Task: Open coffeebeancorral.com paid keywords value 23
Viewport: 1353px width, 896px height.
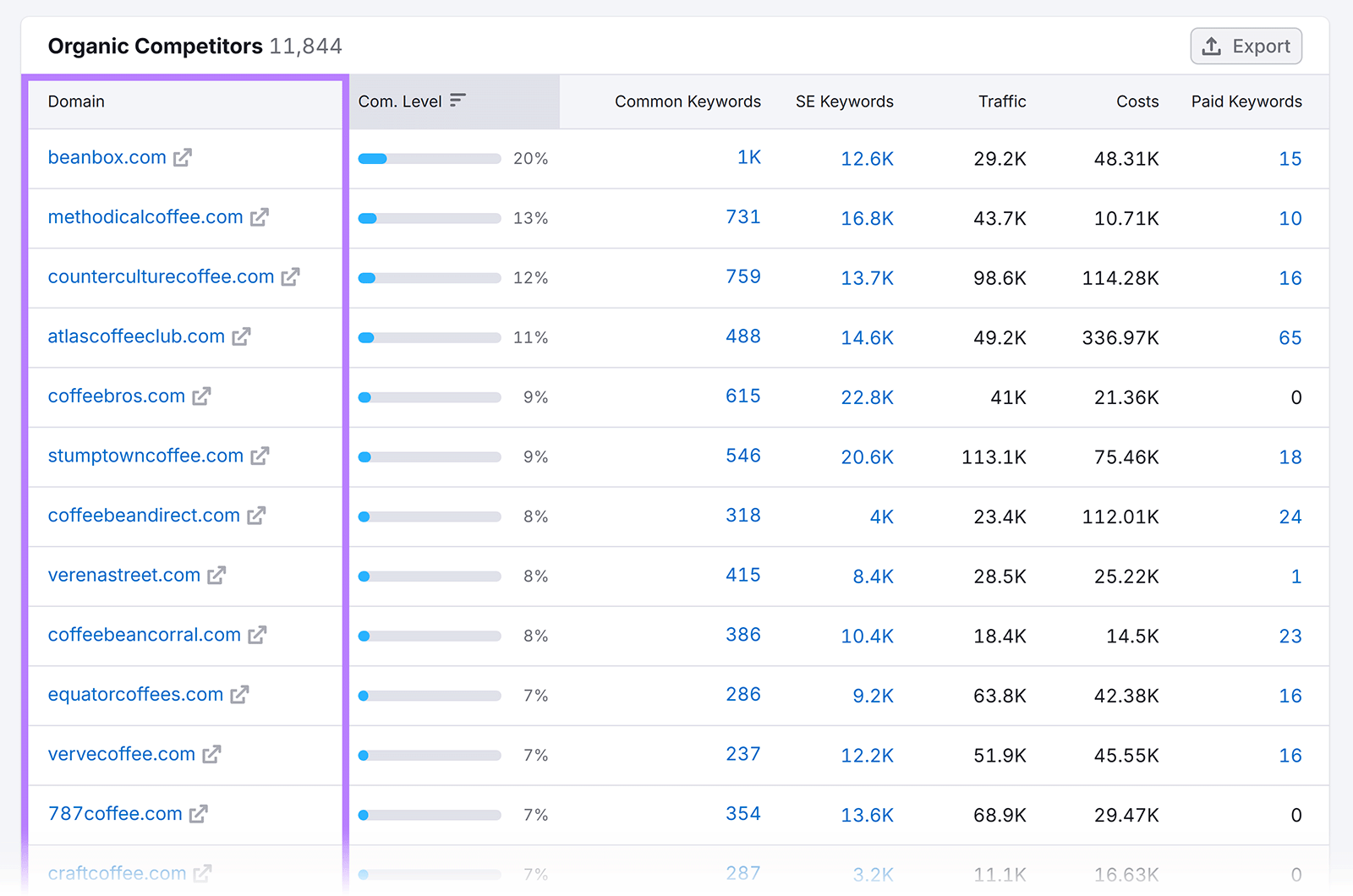Action: pyautogui.click(x=1290, y=636)
